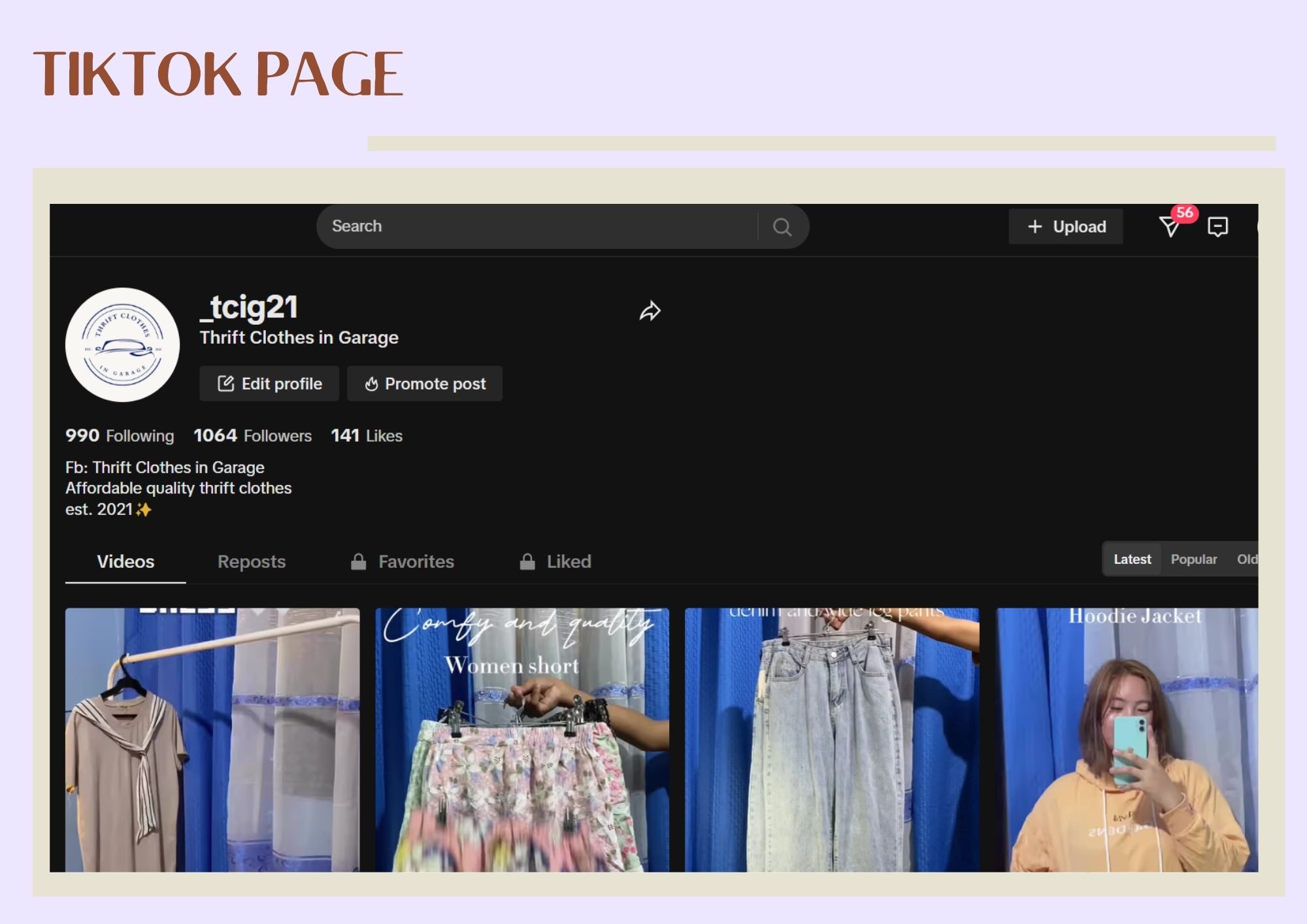The image size is (1307, 924).
Task: Open the Hoodie Jacket video thumbnail
Action: 1126,740
